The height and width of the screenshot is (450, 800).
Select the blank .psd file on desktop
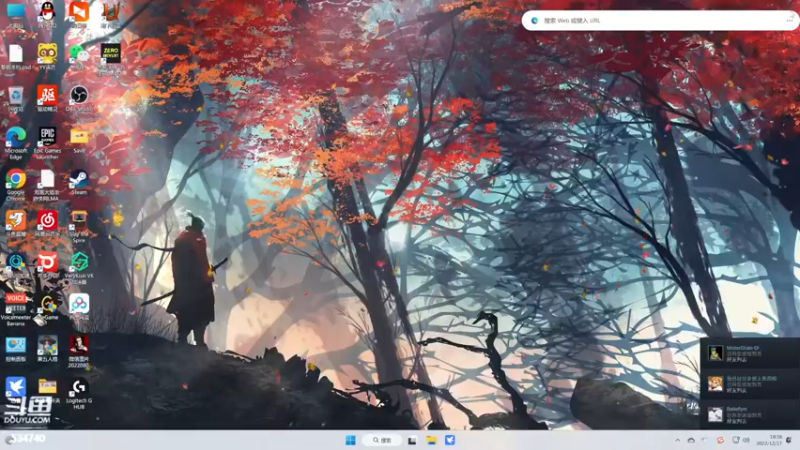click(x=16, y=57)
